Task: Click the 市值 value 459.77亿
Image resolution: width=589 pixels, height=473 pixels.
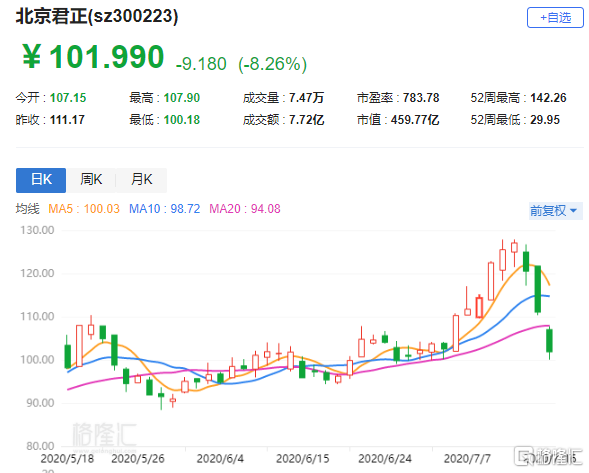Action: pos(415,120)
